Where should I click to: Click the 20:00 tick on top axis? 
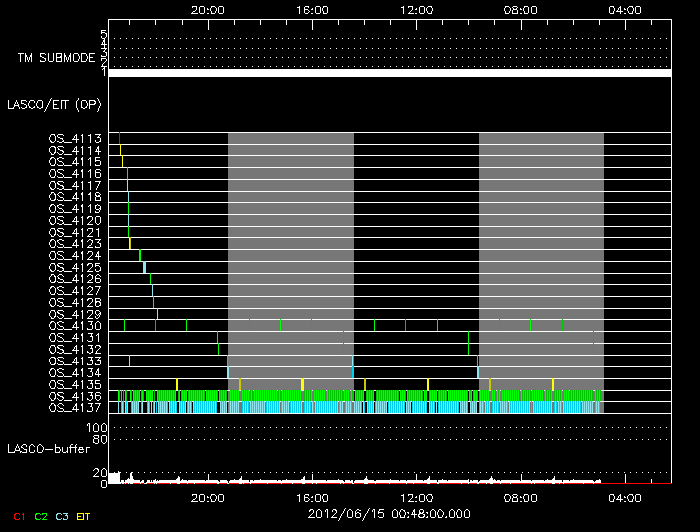click(207, 8)
